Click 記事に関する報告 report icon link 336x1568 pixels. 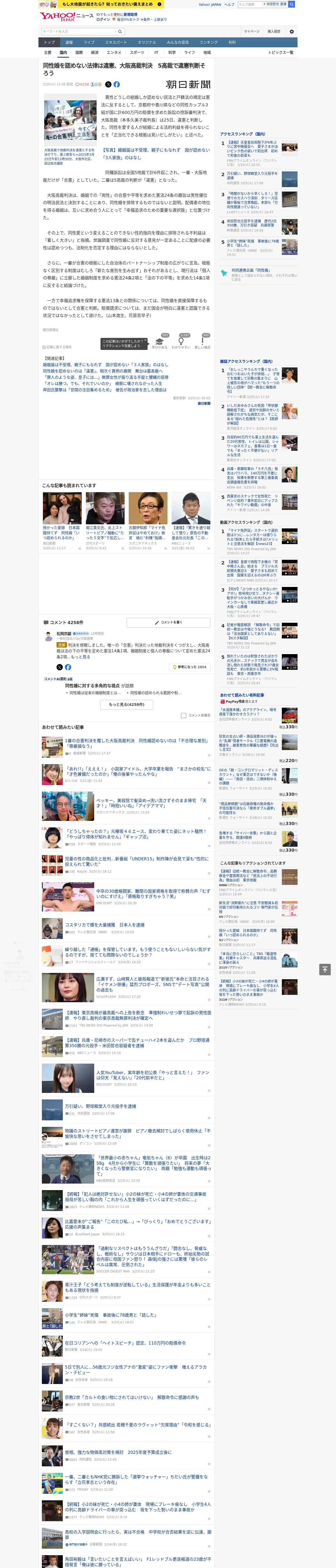tap(57, 347)
